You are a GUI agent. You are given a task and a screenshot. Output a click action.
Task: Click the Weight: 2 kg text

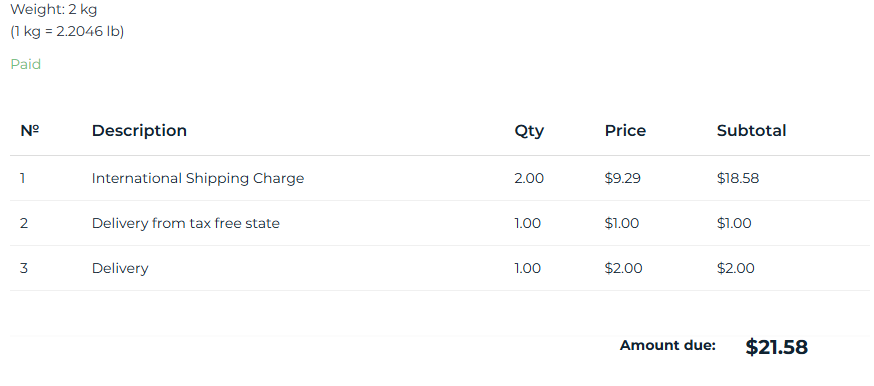coord(54,9)
